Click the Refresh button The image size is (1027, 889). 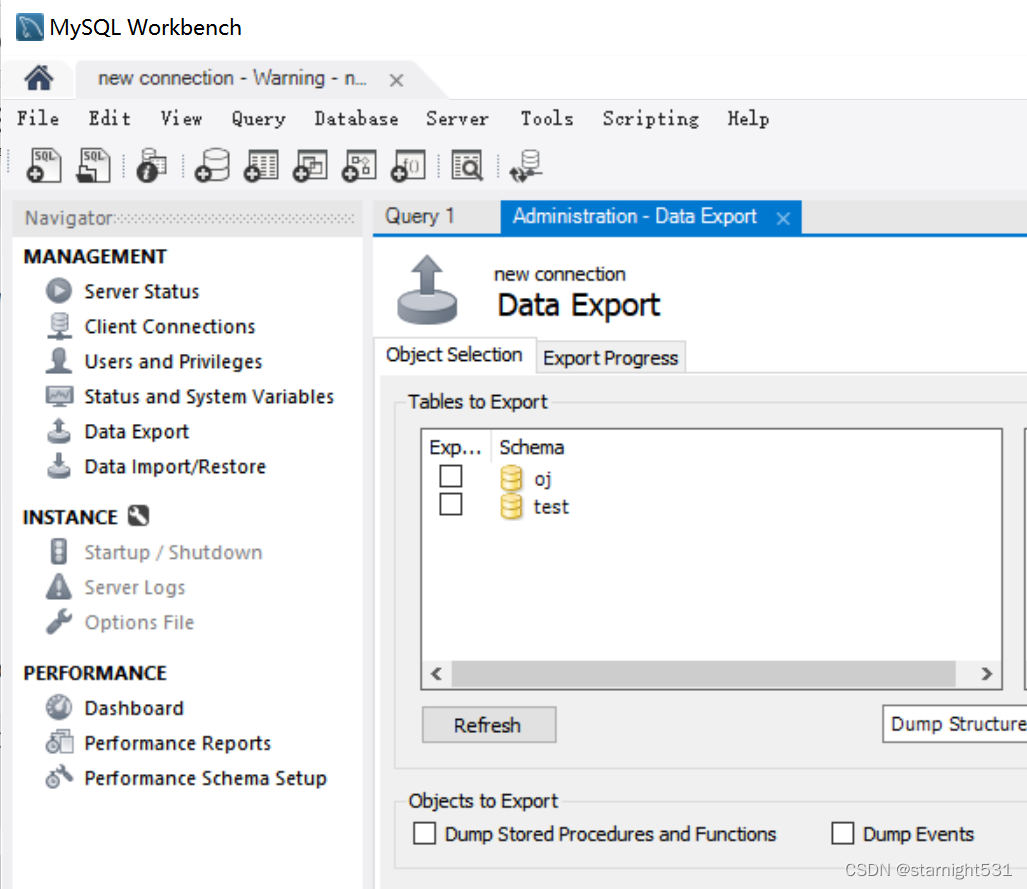[489, 725]
